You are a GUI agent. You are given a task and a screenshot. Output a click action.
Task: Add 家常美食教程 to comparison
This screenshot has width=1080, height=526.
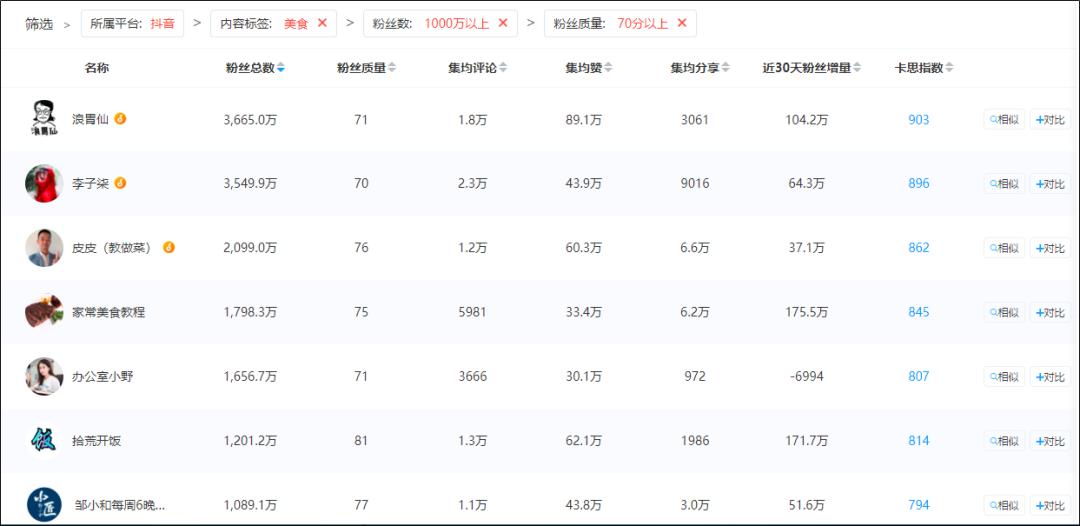(1050, 312)
